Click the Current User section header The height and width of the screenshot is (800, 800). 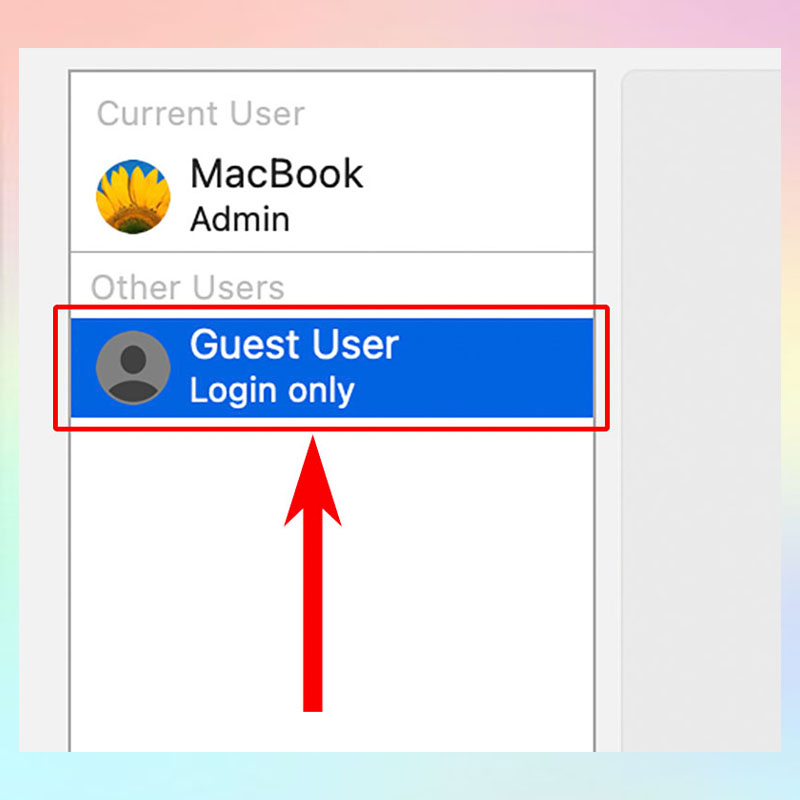[201, 113]
